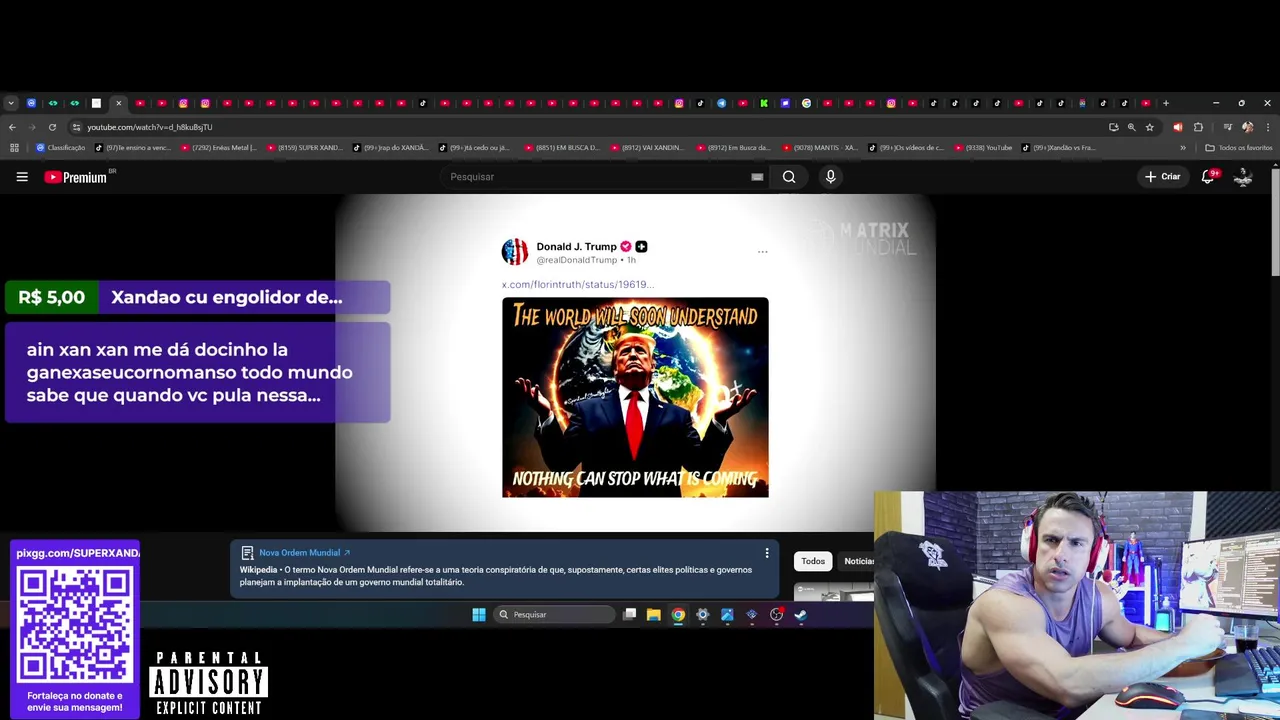Switch to the Kick tab

(764, 103)
